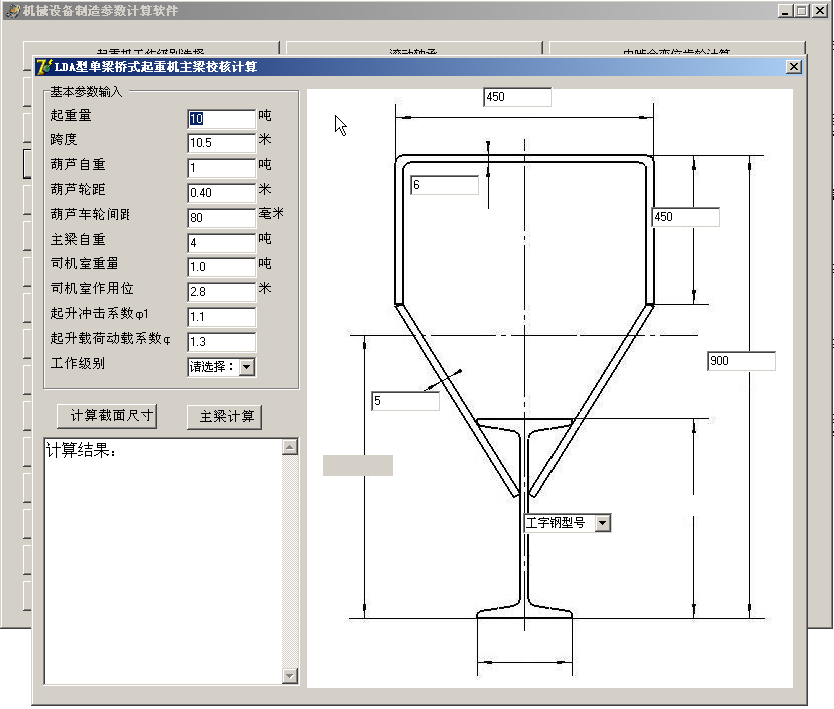
Task: Click the LDA dialog title bar icon
Action: point(44,67)
